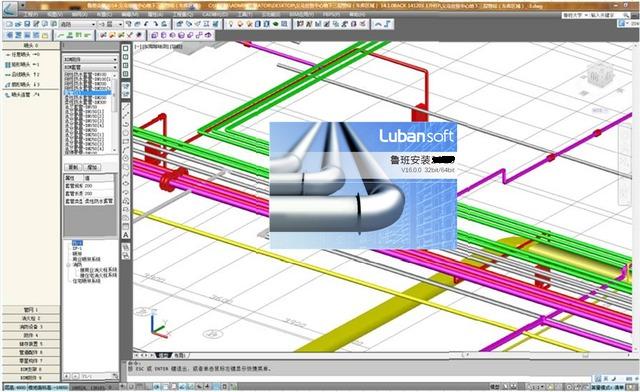
Task: Click the 套管长度 value 200
Action: pyautogui.click(x=99, y=194)
